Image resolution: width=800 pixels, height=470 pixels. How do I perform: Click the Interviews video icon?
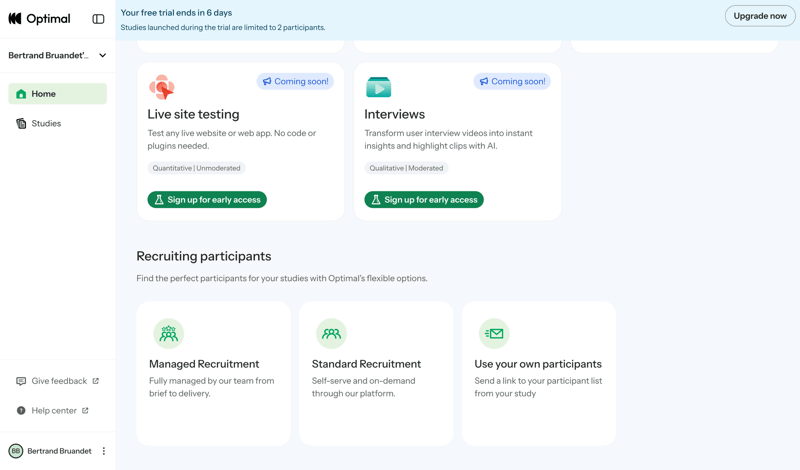[x=378, y=87]
